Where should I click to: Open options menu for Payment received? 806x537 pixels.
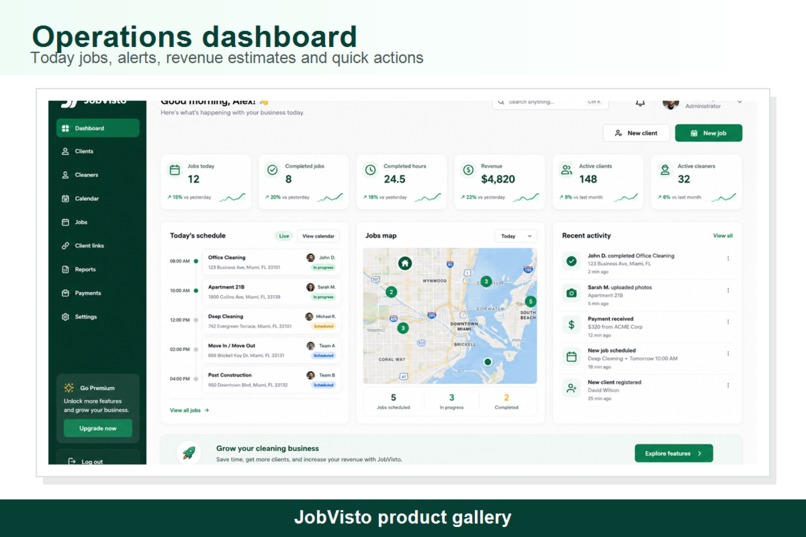coord(728,322)
